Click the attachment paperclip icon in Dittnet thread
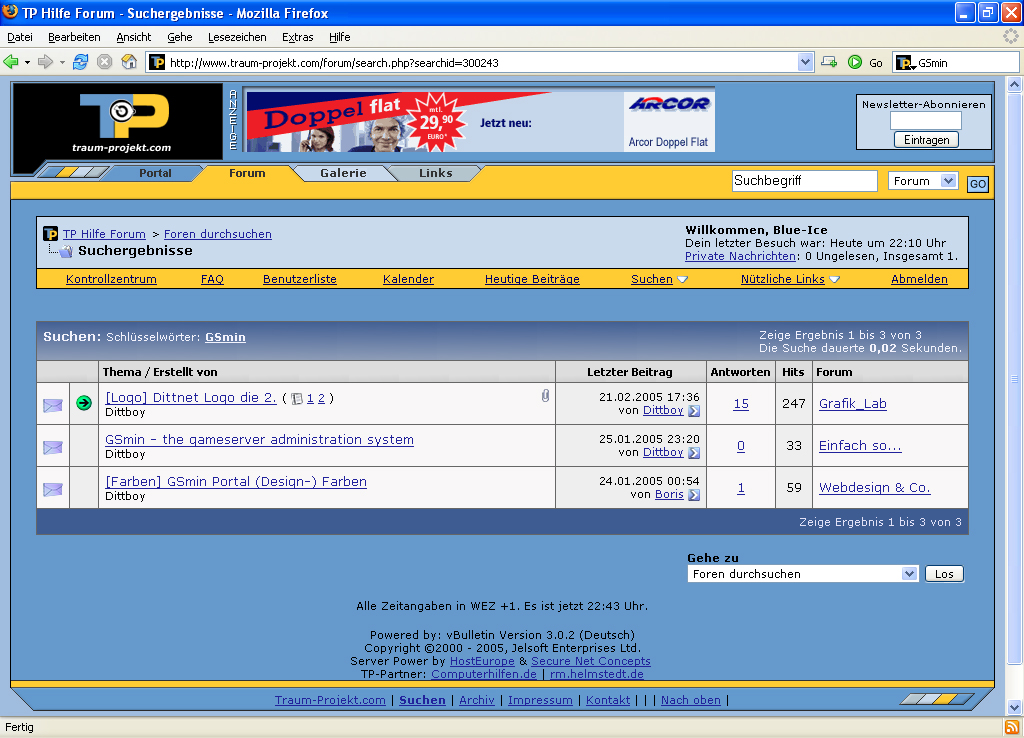This screenshot has height=738, width=1024. tap(545, 396)
